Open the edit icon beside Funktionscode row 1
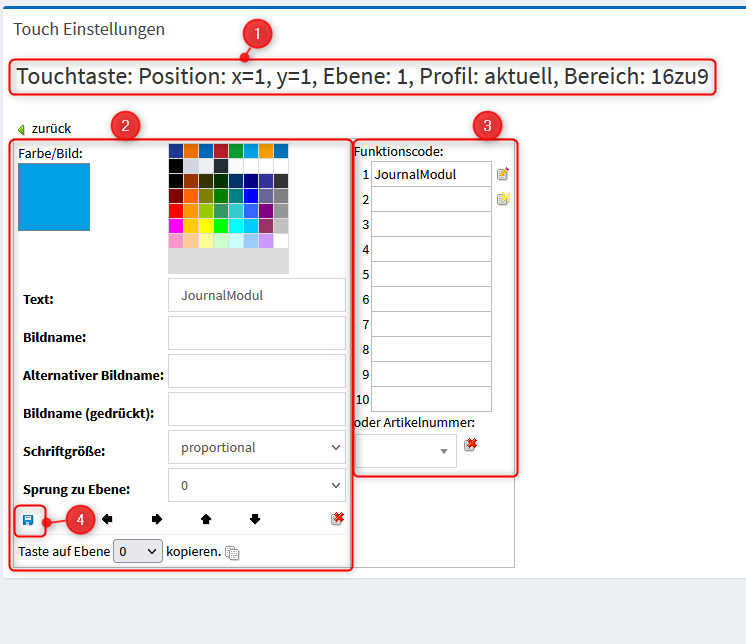This screenshot has height=644, width=746. point(503,174)
